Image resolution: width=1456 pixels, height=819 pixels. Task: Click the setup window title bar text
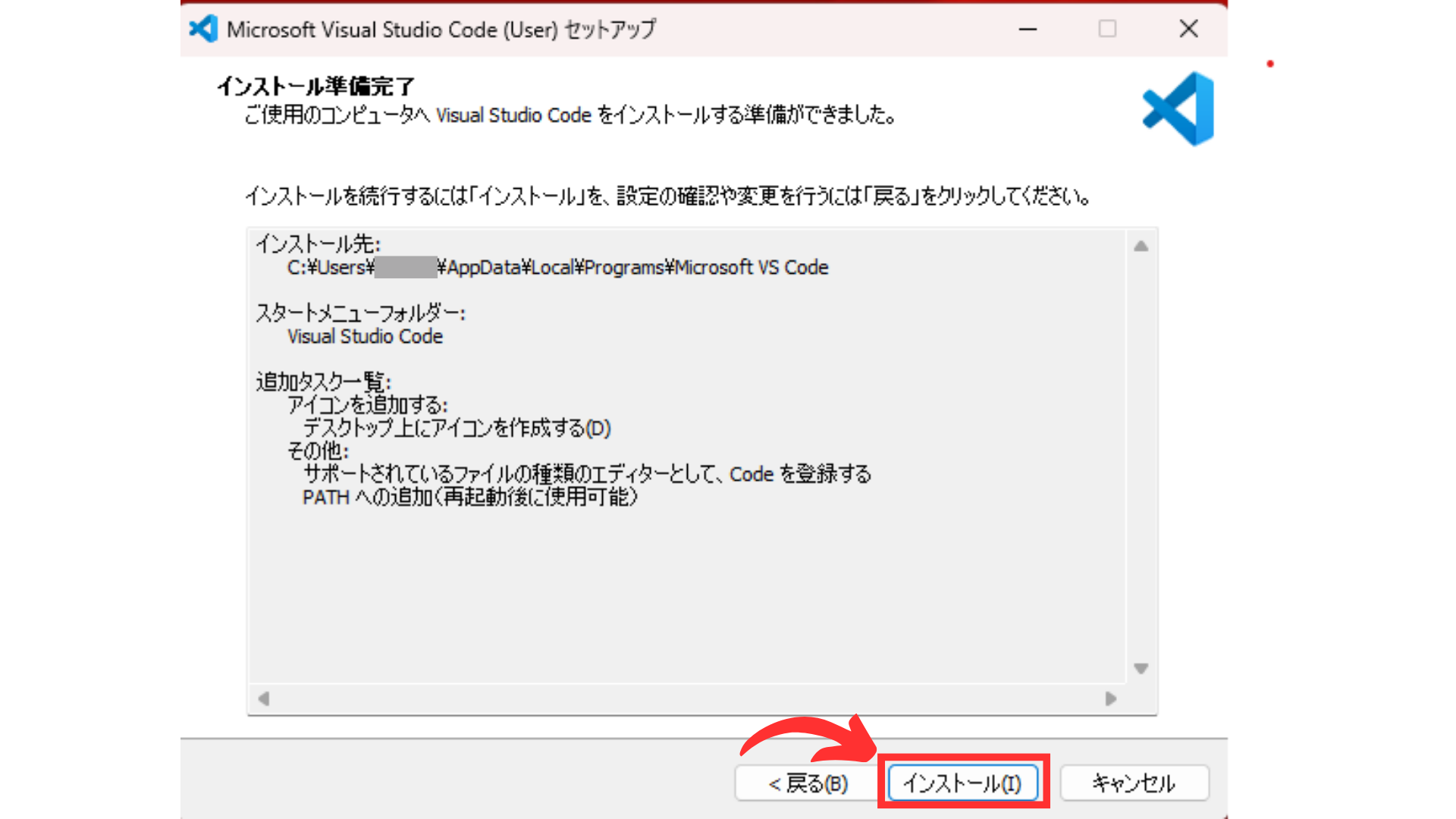[x=440, y=29]
